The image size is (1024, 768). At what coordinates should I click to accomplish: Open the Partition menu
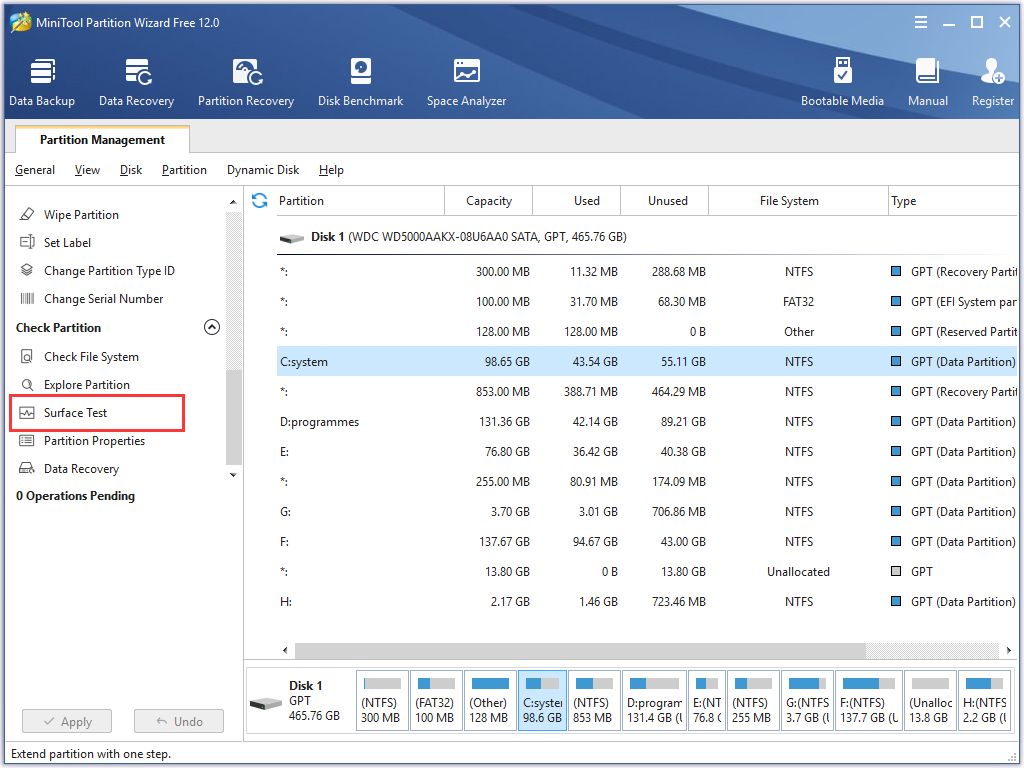point(184,170)
